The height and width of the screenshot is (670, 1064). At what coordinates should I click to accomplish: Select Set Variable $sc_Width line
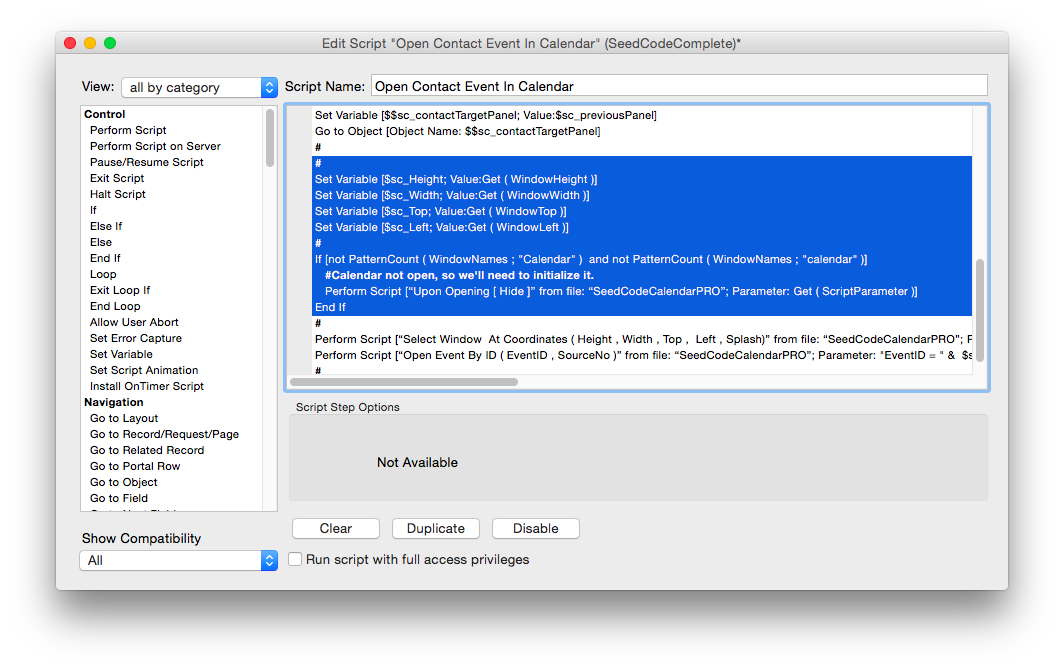pos(452,195)
